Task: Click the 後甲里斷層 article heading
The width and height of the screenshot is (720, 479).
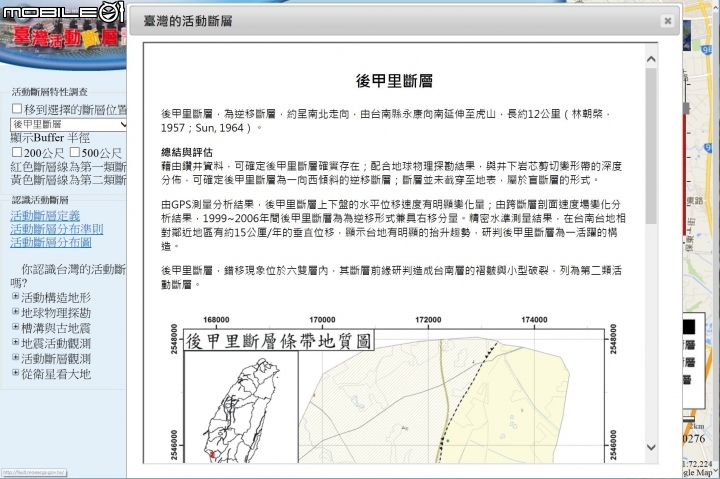Action: (394, 81)
